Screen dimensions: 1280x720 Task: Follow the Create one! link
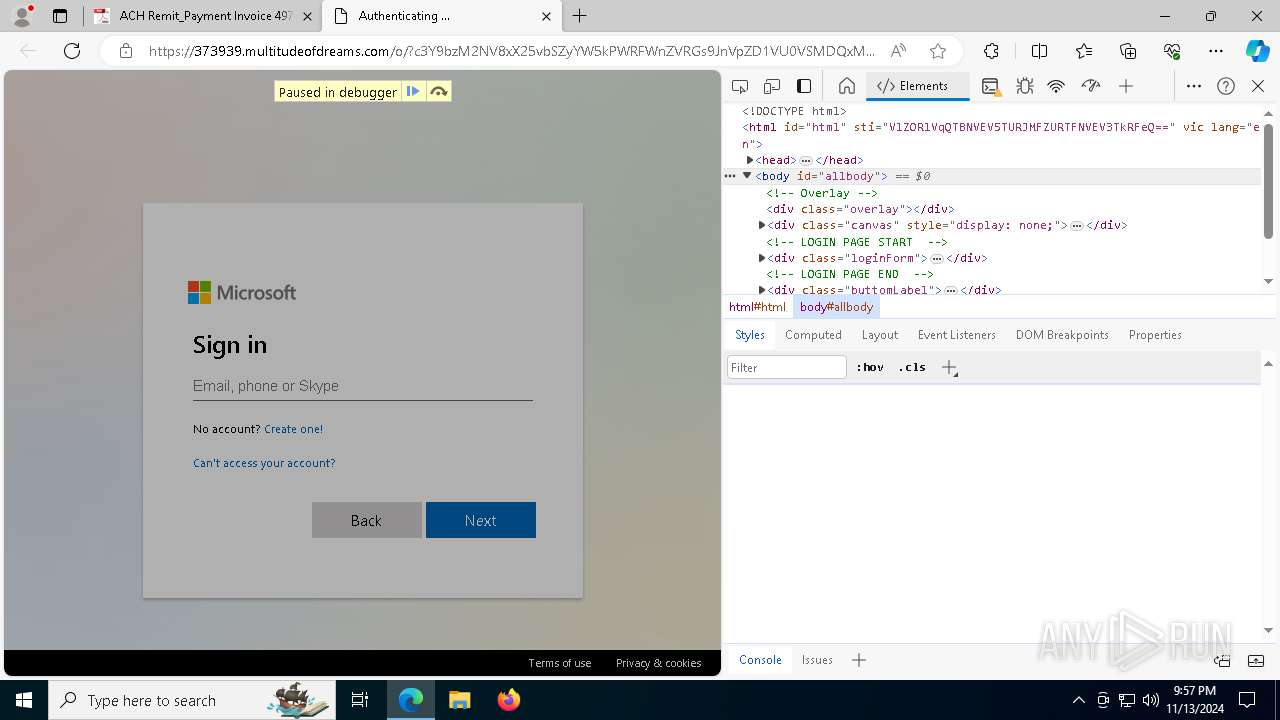point(293,429)
